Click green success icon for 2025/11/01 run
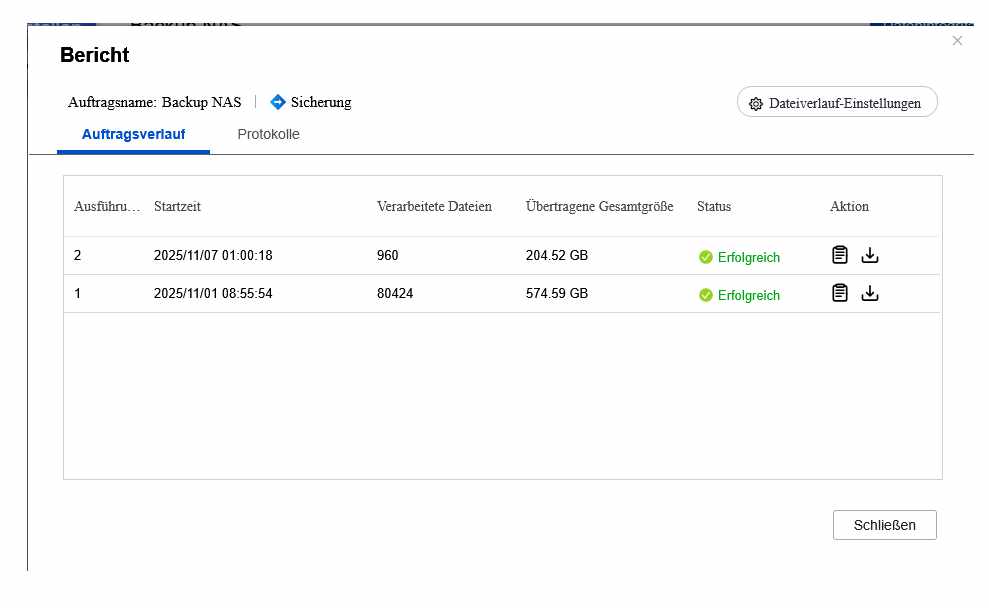This screenshot has height=608, width=989. coord(706,295)
